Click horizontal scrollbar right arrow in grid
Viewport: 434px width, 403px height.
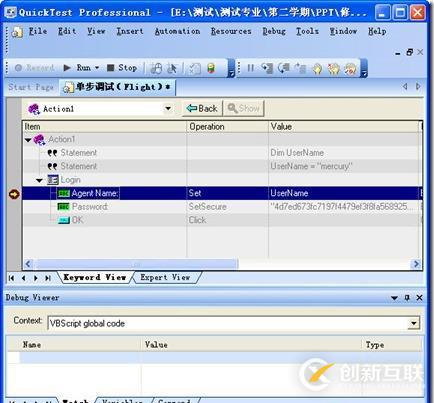point(416,264)
